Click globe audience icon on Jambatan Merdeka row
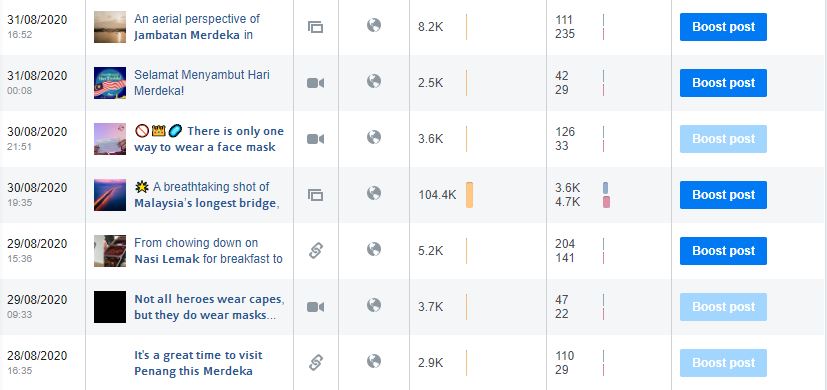Screen dimensions: 827x390 [x=373, y=25]
